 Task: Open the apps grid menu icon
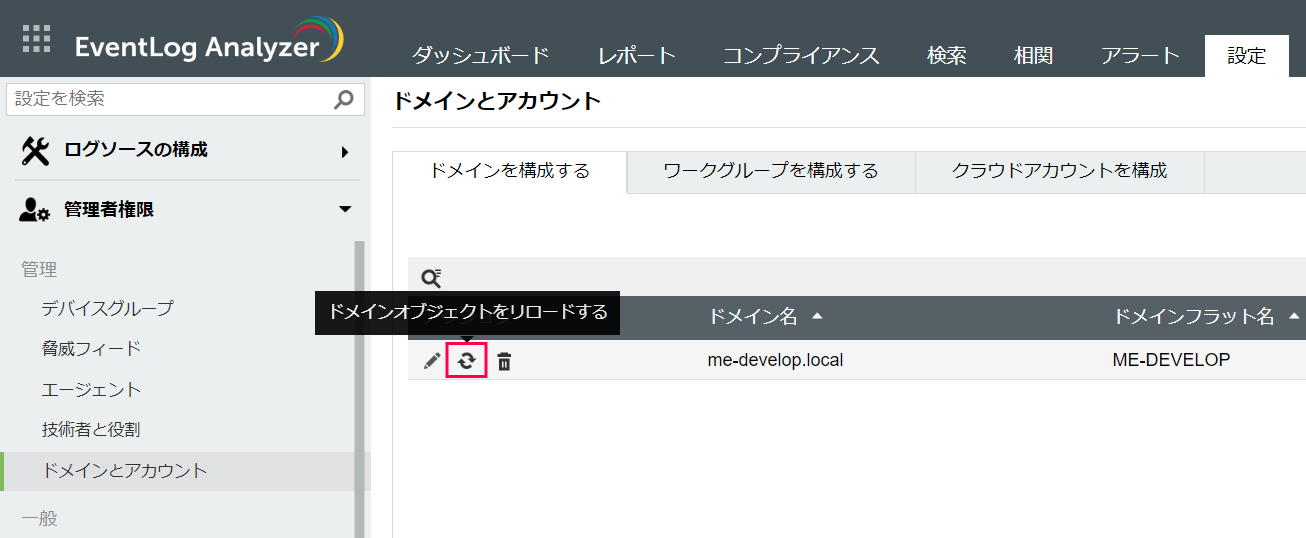[36, 38]
